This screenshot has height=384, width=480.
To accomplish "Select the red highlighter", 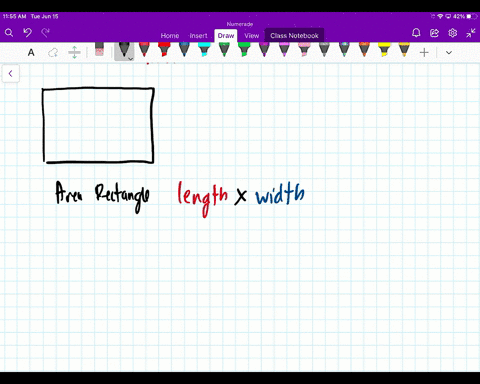I will (x=164, y=49).
